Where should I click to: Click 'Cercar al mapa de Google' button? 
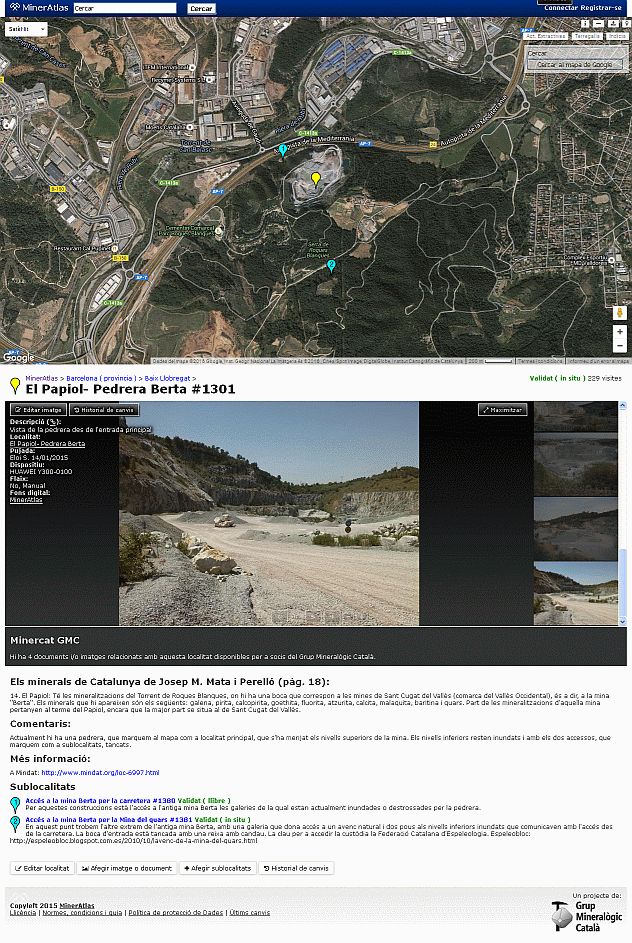(x=575, y=64)
